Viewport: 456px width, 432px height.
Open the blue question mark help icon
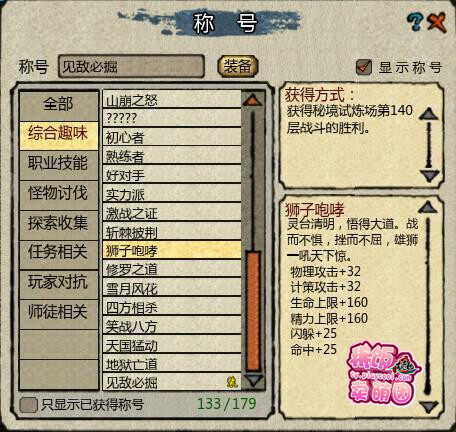(415, 22)
